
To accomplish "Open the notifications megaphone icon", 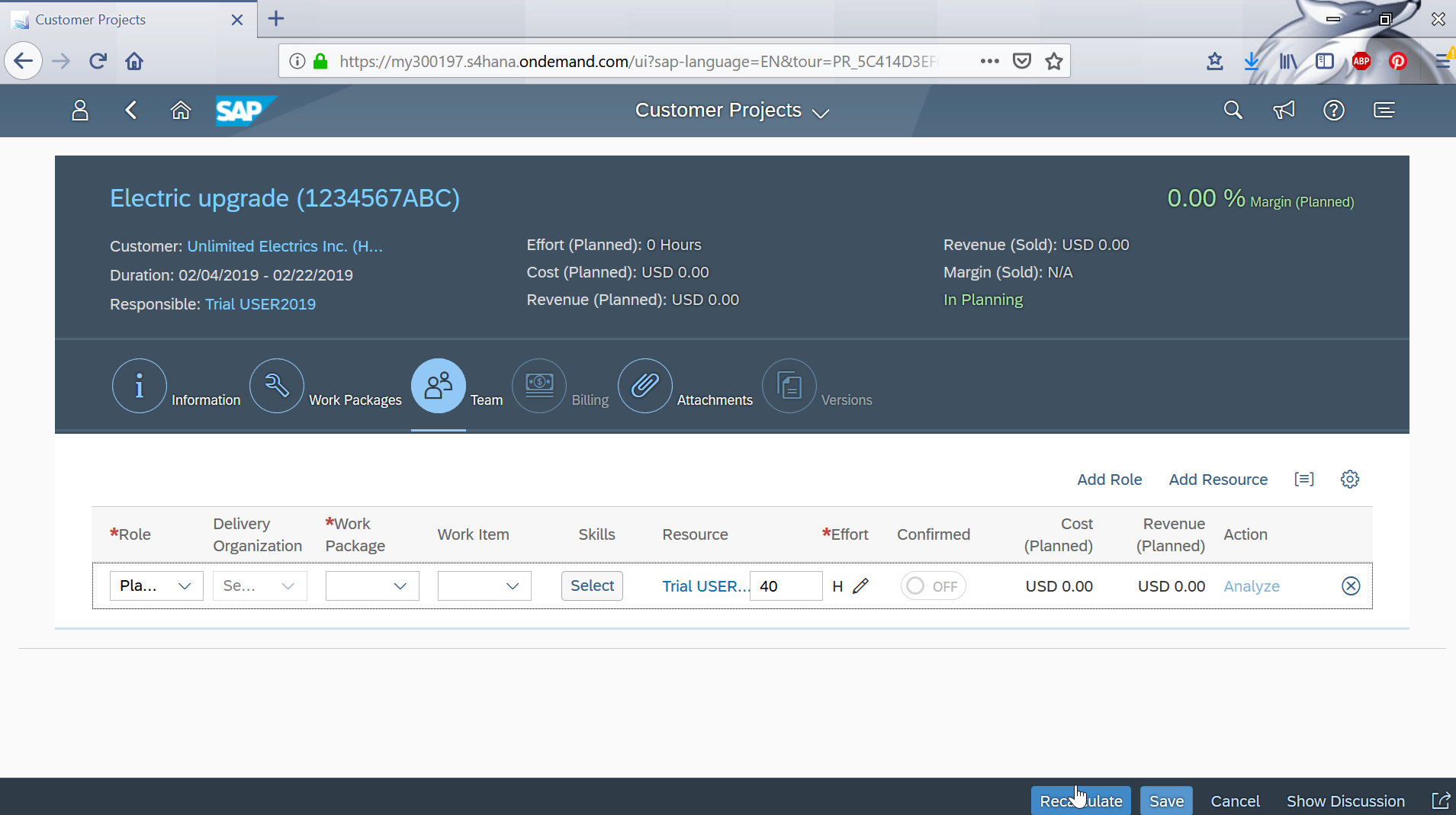I will pyautogui.click(x=1284, y=111).
